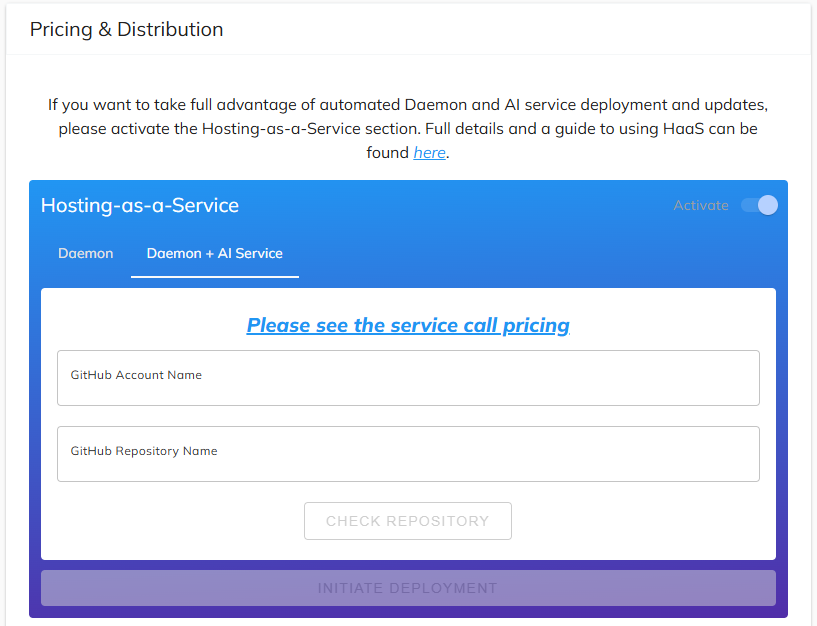817x626 pixels.
Task: Enable the Hosting-as-a-Service Activate toggle
Action: (x=759, y=205)
